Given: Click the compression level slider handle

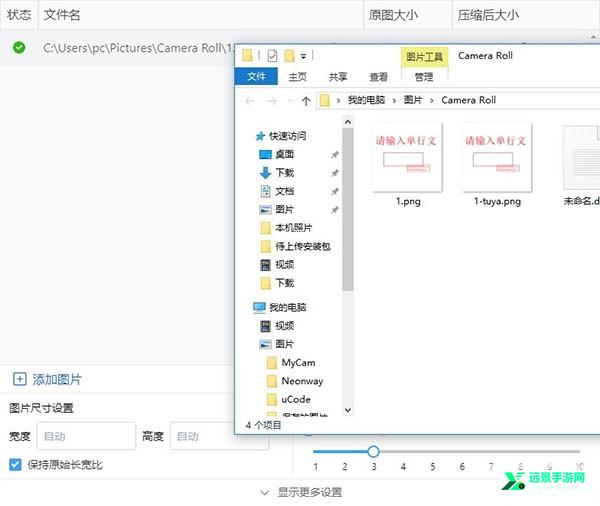Looking at the screenshot, I should tap(373, 452).
